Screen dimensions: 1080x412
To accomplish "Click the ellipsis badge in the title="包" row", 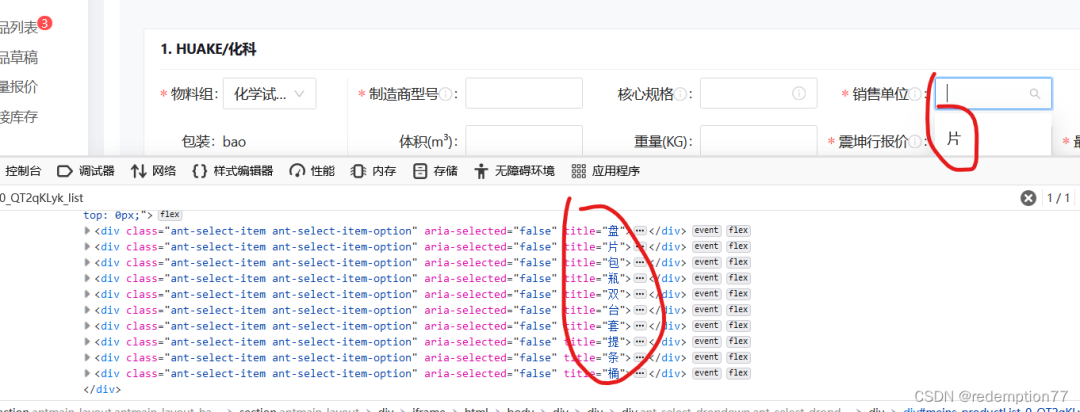I will click(640, 262).
